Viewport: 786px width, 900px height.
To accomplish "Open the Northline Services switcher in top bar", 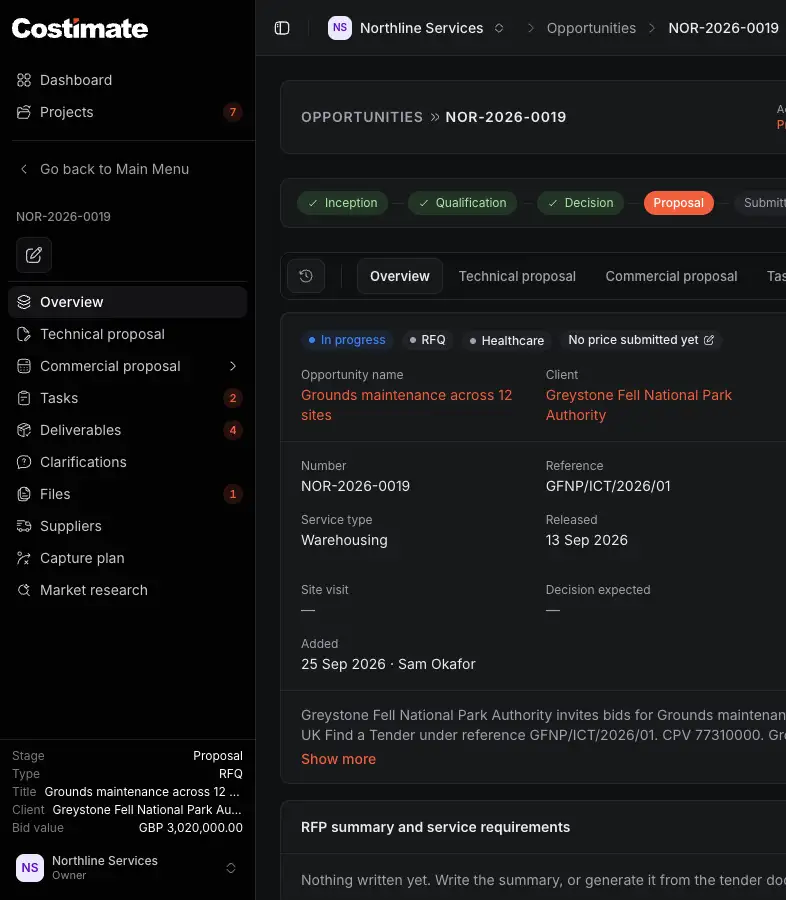I will 416,28.
